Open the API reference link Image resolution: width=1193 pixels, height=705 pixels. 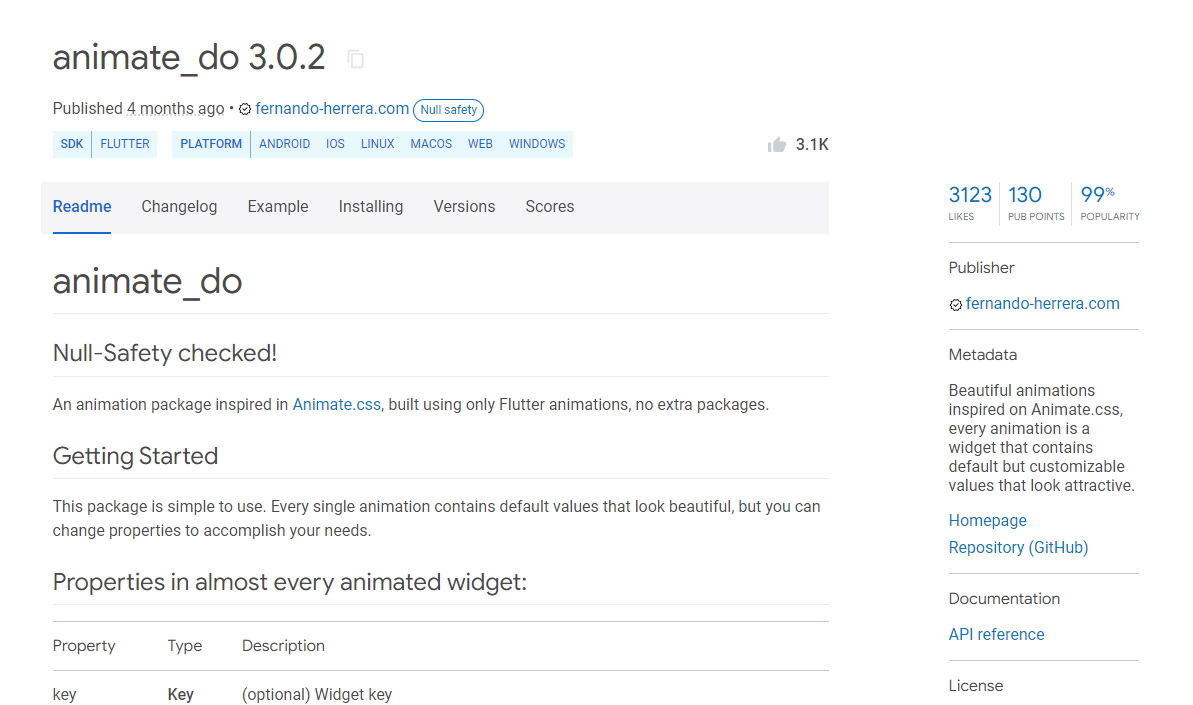click(x=996, y=634)
